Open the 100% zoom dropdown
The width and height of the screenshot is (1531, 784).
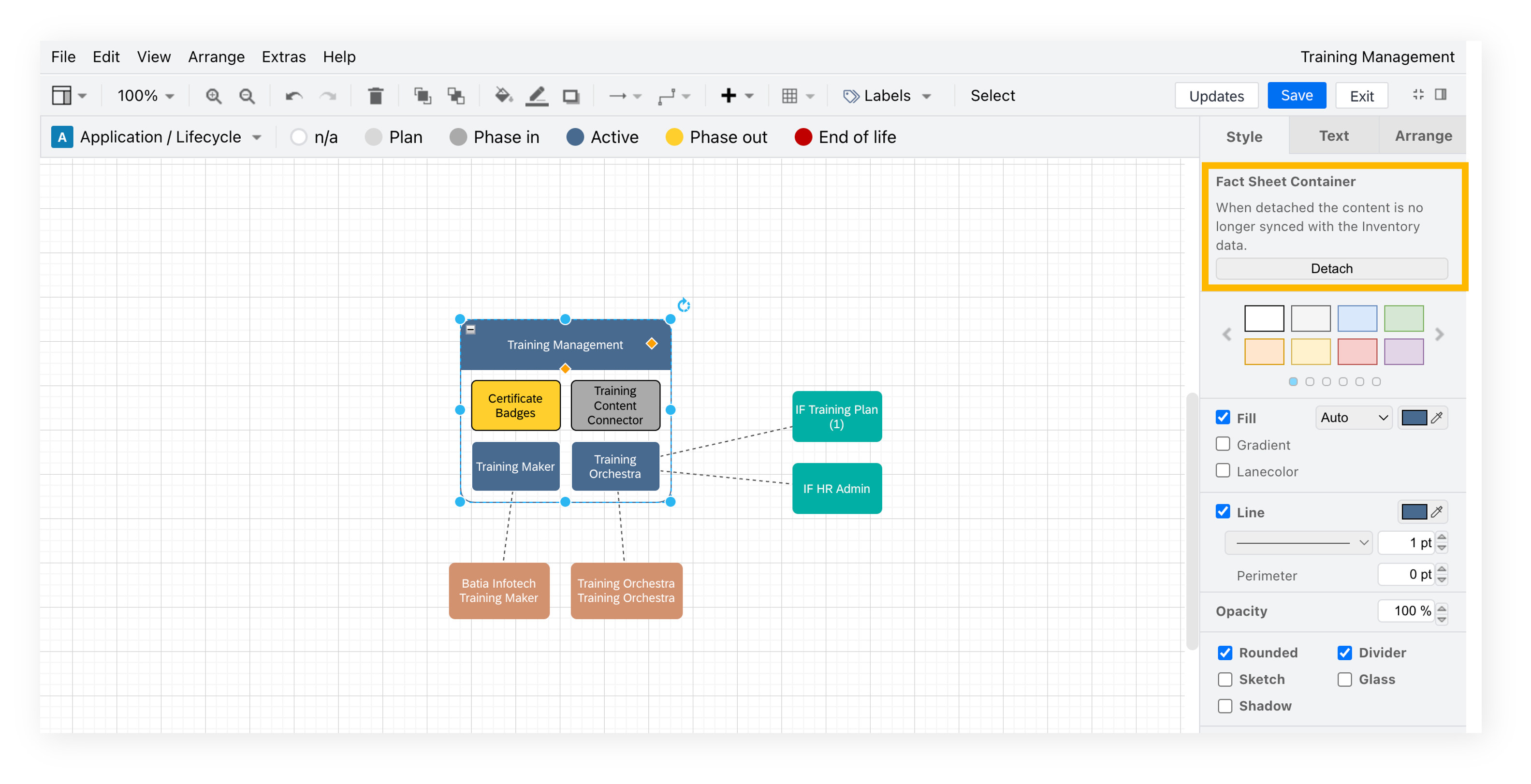coord(146,96)
